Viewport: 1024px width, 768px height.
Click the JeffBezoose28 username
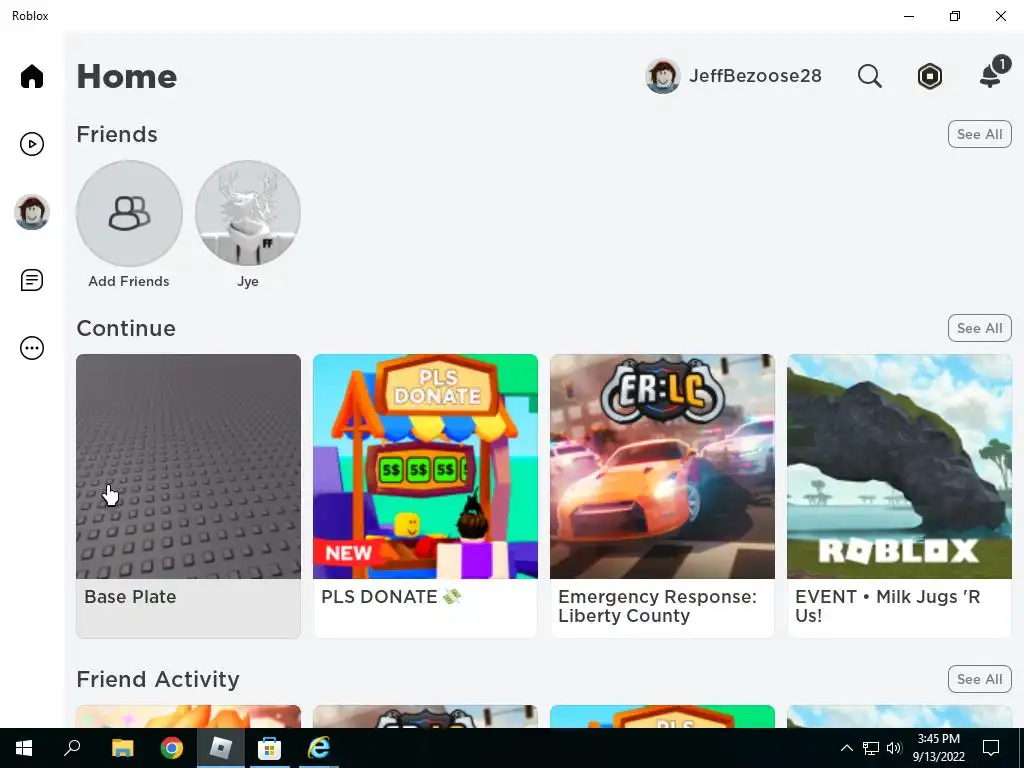755,76
